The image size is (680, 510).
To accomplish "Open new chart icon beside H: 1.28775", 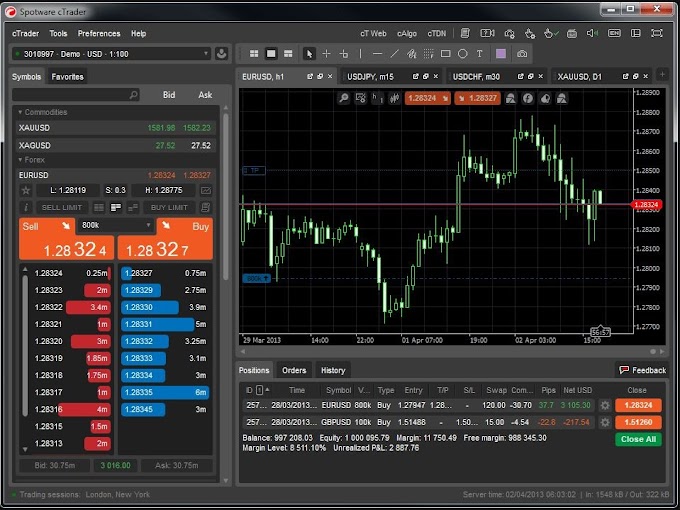I will pos(206,190).
